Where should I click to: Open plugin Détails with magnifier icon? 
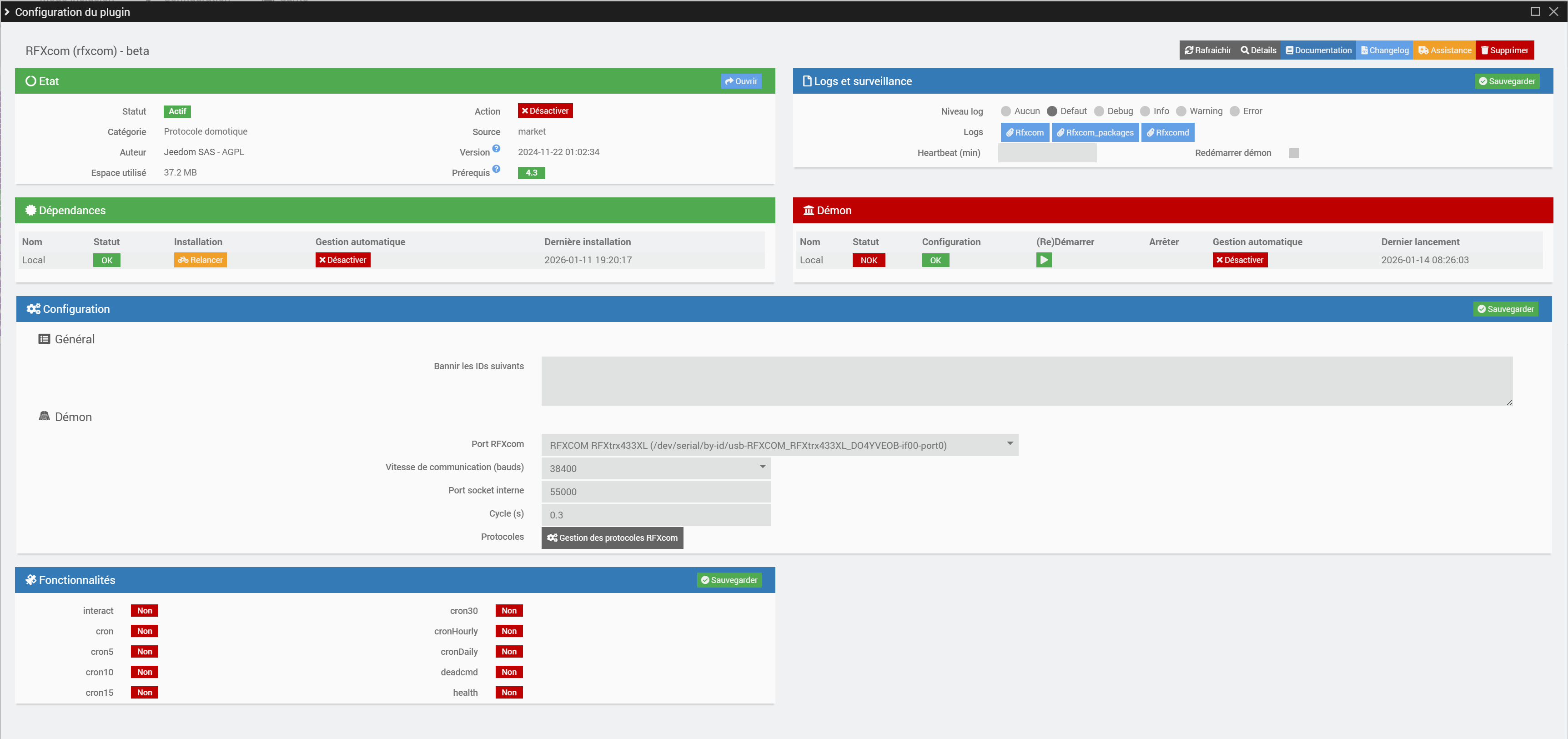tap(1257, 50)
